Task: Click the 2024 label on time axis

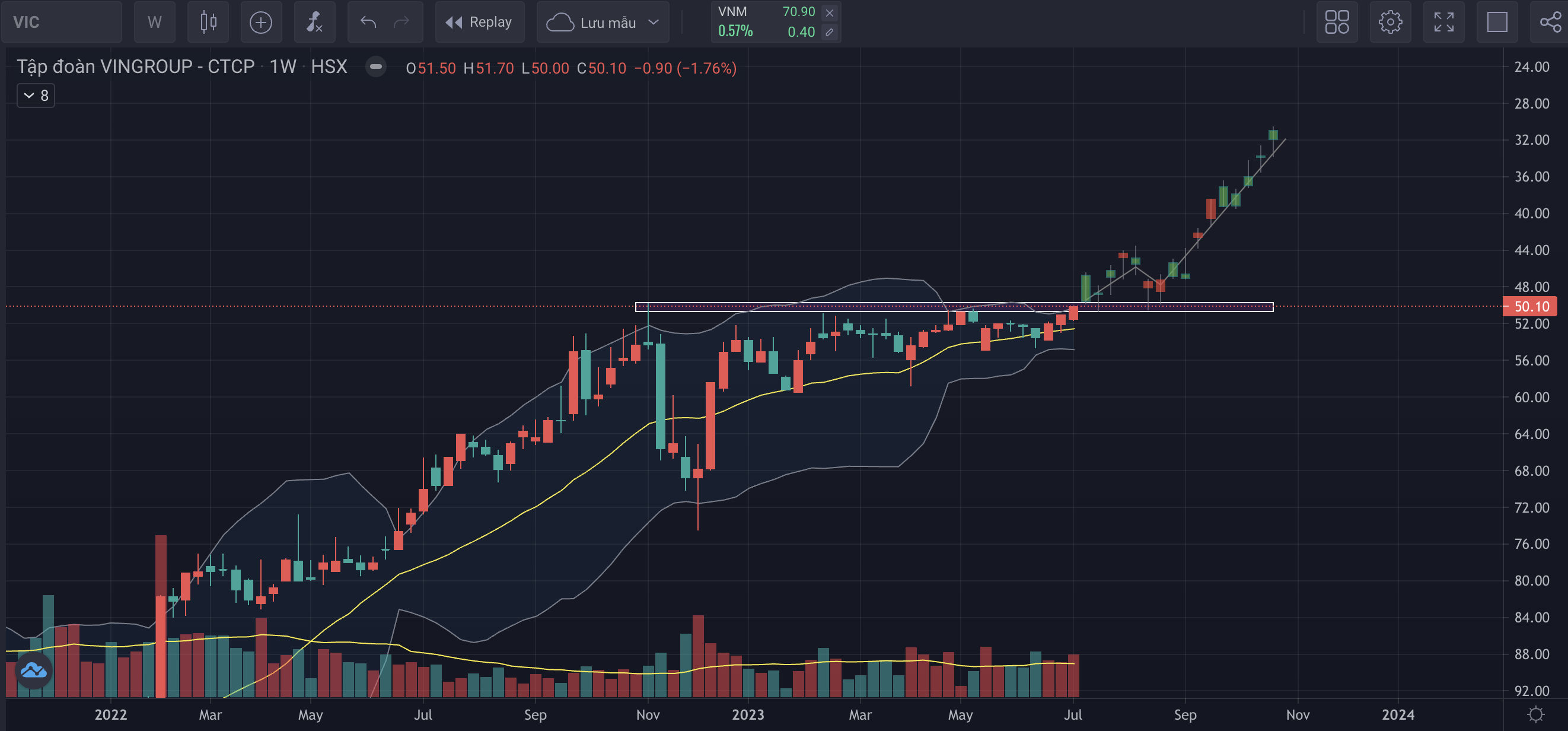Action: click(x=1398, y=714)
